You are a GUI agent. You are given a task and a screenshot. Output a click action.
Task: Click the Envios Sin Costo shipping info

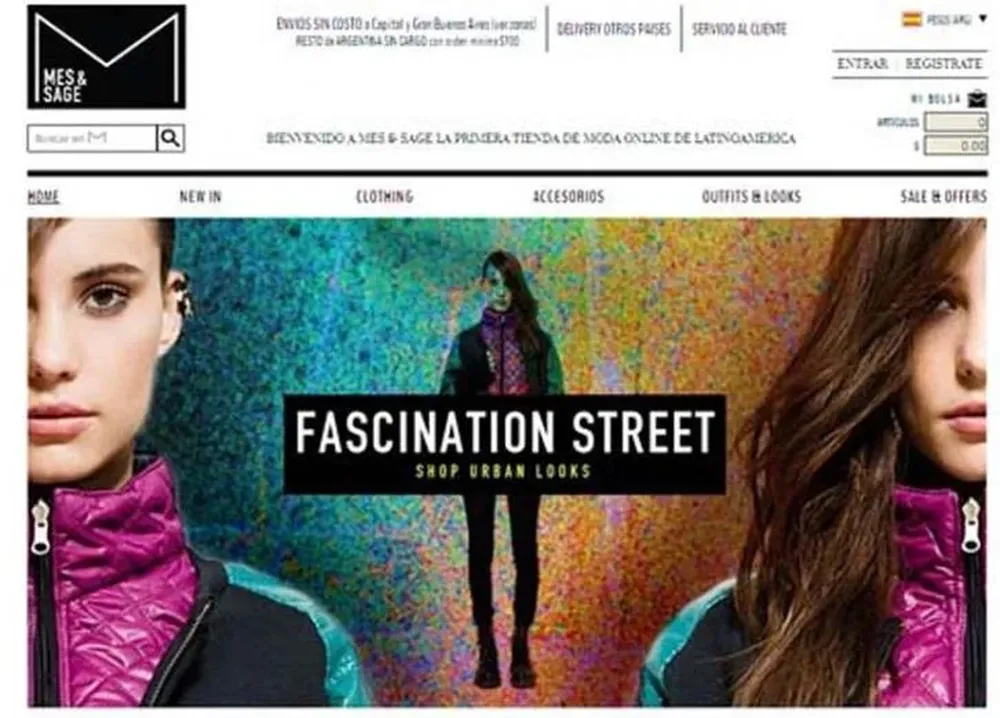[x=407, y=32]
